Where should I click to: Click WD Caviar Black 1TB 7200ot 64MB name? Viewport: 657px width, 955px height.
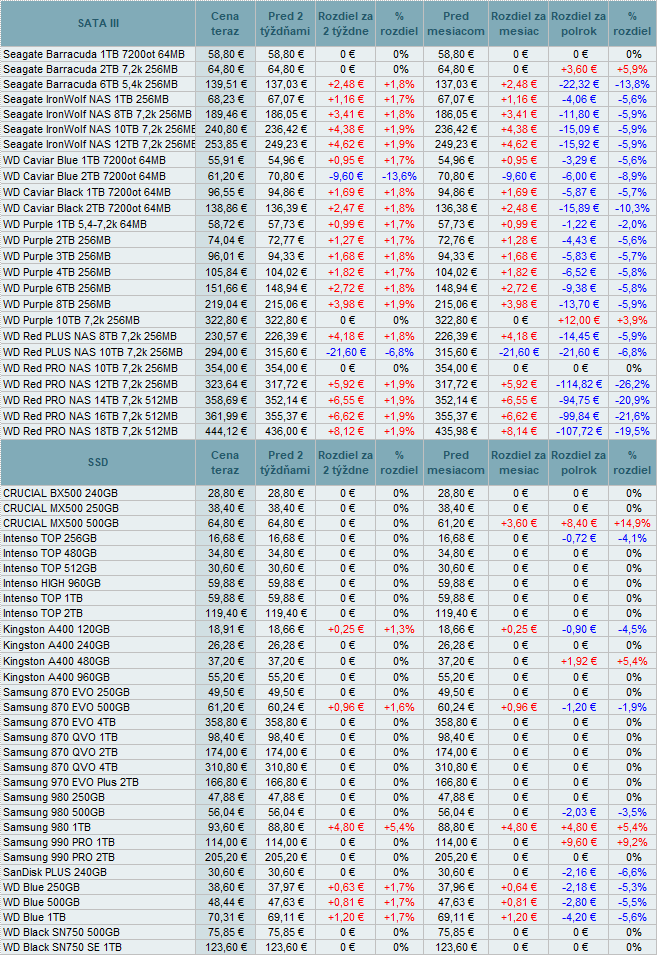(86, 192)
